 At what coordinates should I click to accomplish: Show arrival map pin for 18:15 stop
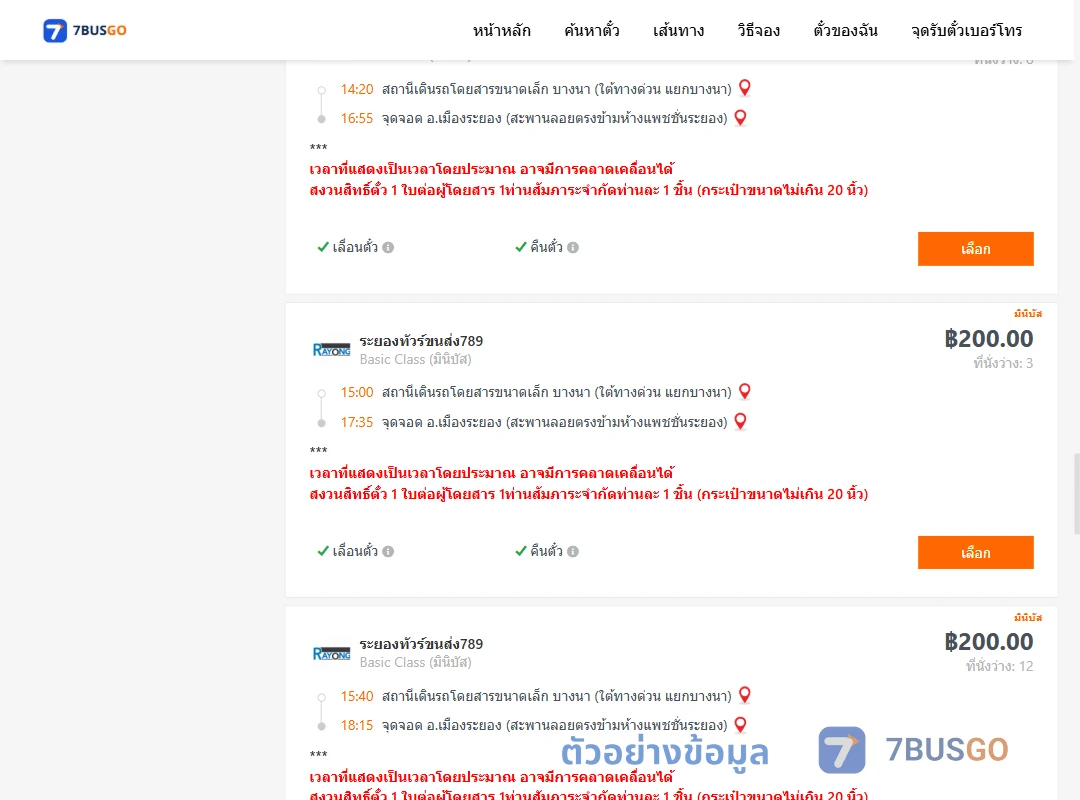[x=740, y=724]
